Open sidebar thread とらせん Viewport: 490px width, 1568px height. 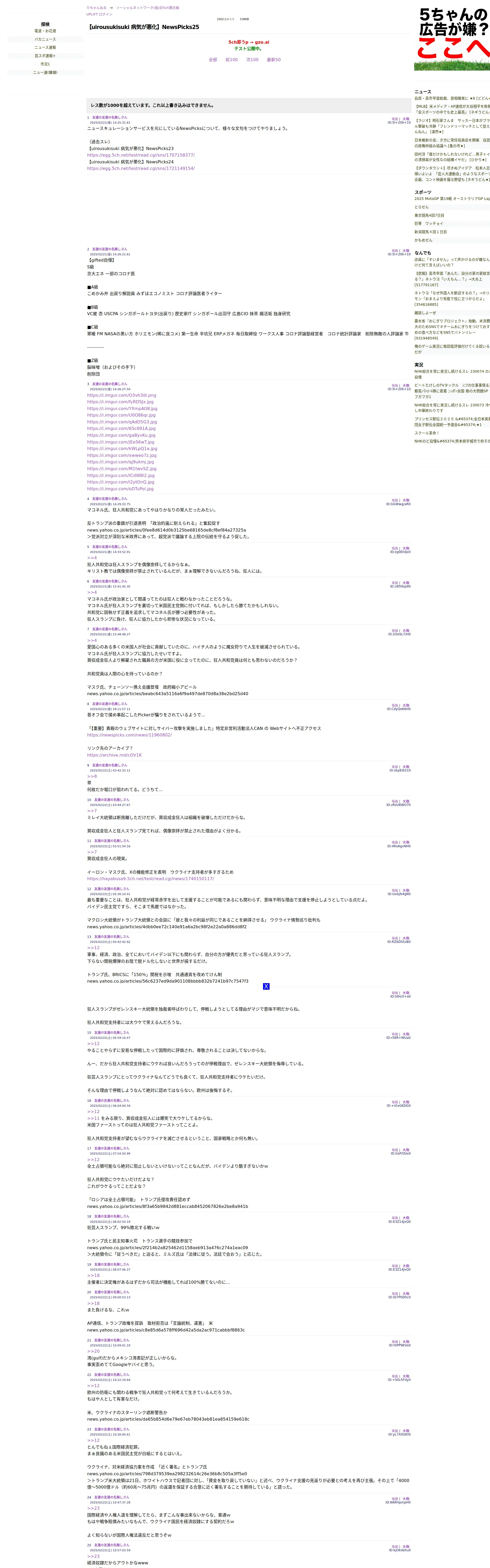[x=422, y=207]
